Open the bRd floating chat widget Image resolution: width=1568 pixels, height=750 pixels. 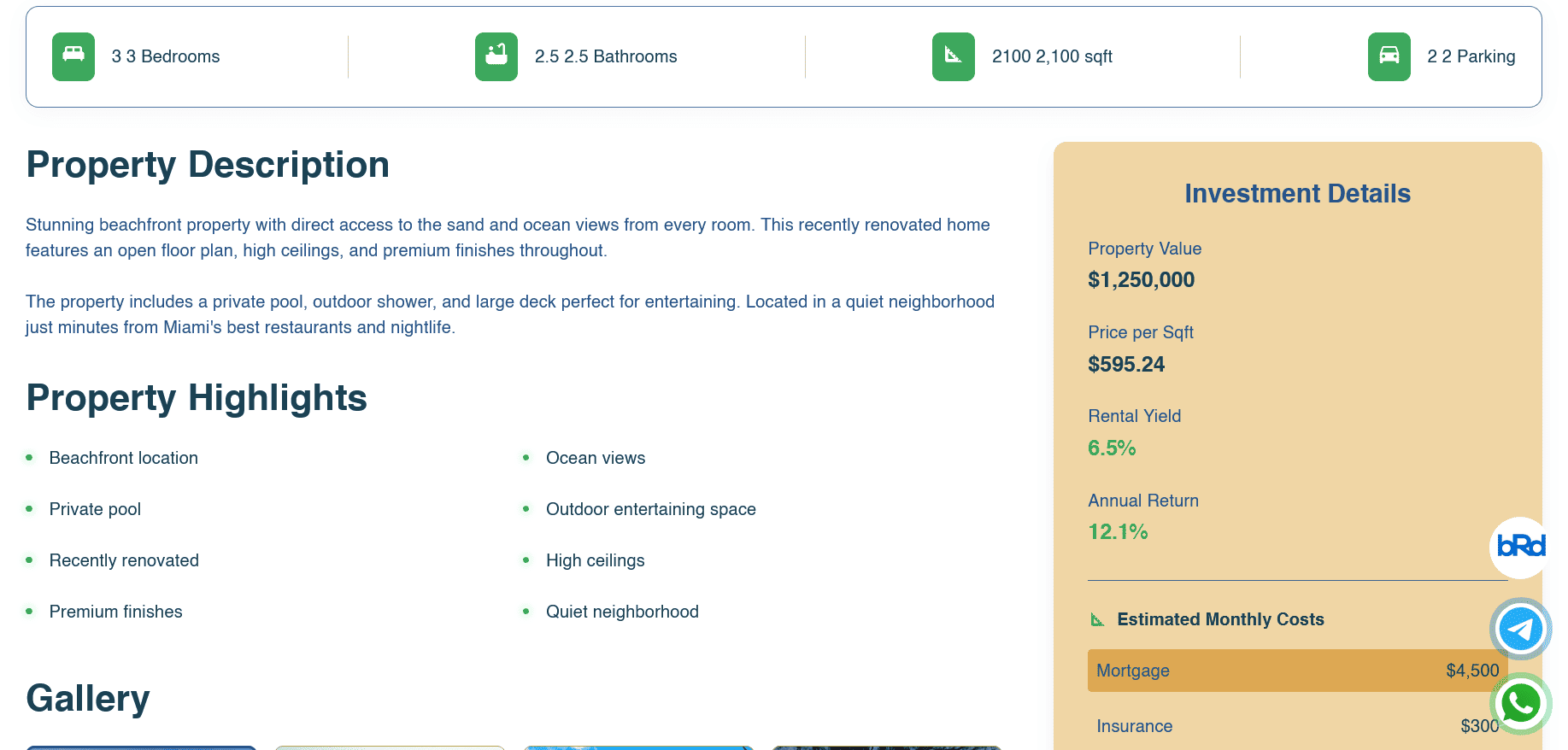[1520, 547]
